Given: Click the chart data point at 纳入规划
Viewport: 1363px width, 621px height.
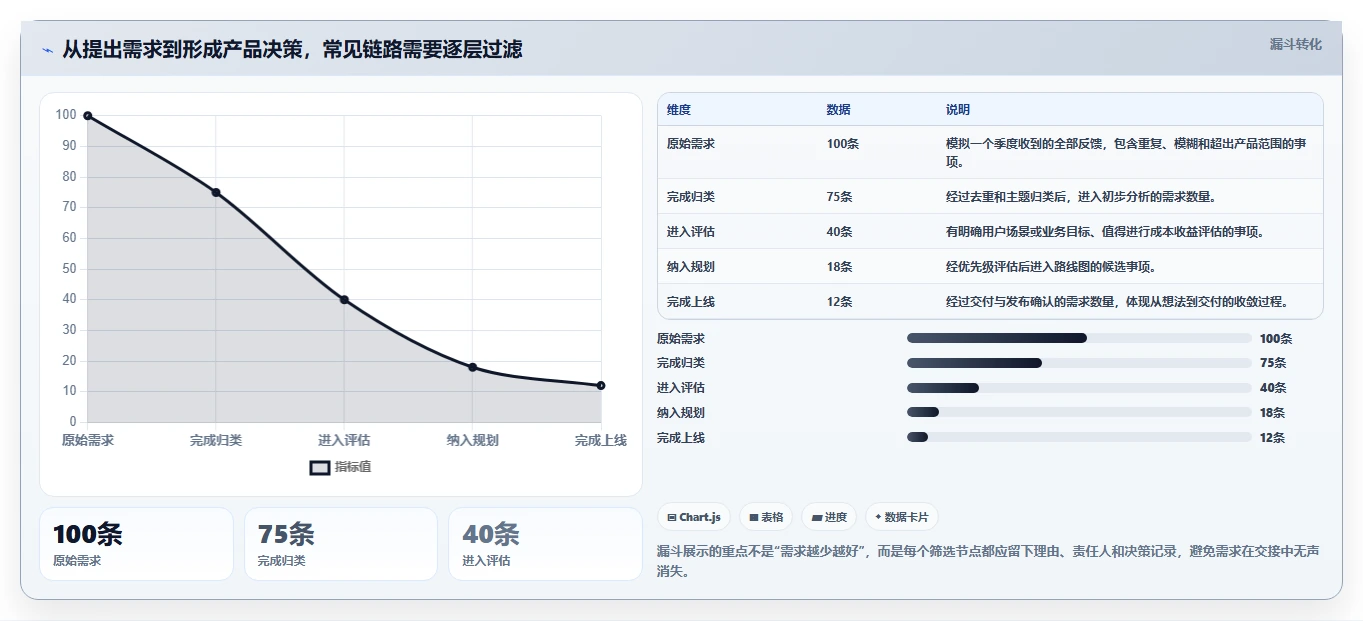Looking at the screenshot, I should pos(472,367).
